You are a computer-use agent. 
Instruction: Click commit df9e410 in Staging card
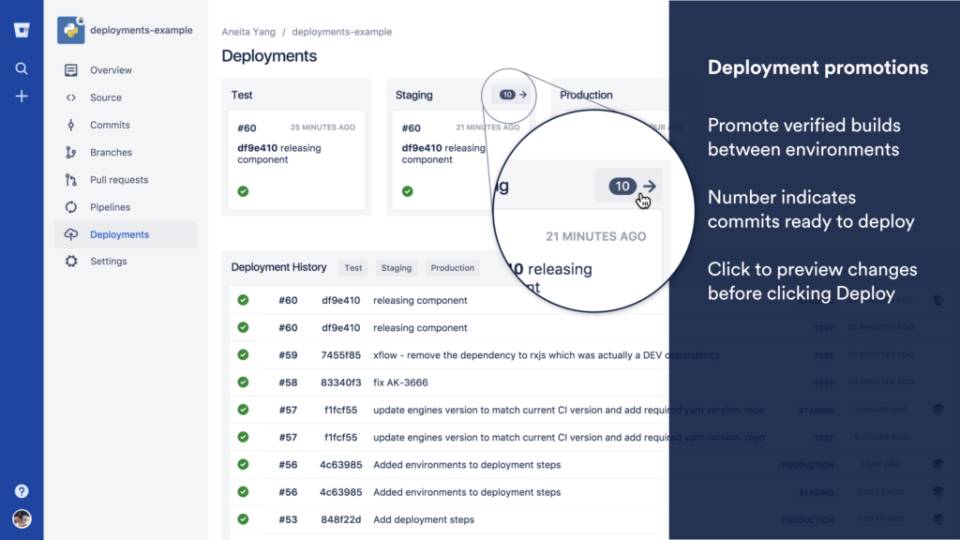click(421, 148)
